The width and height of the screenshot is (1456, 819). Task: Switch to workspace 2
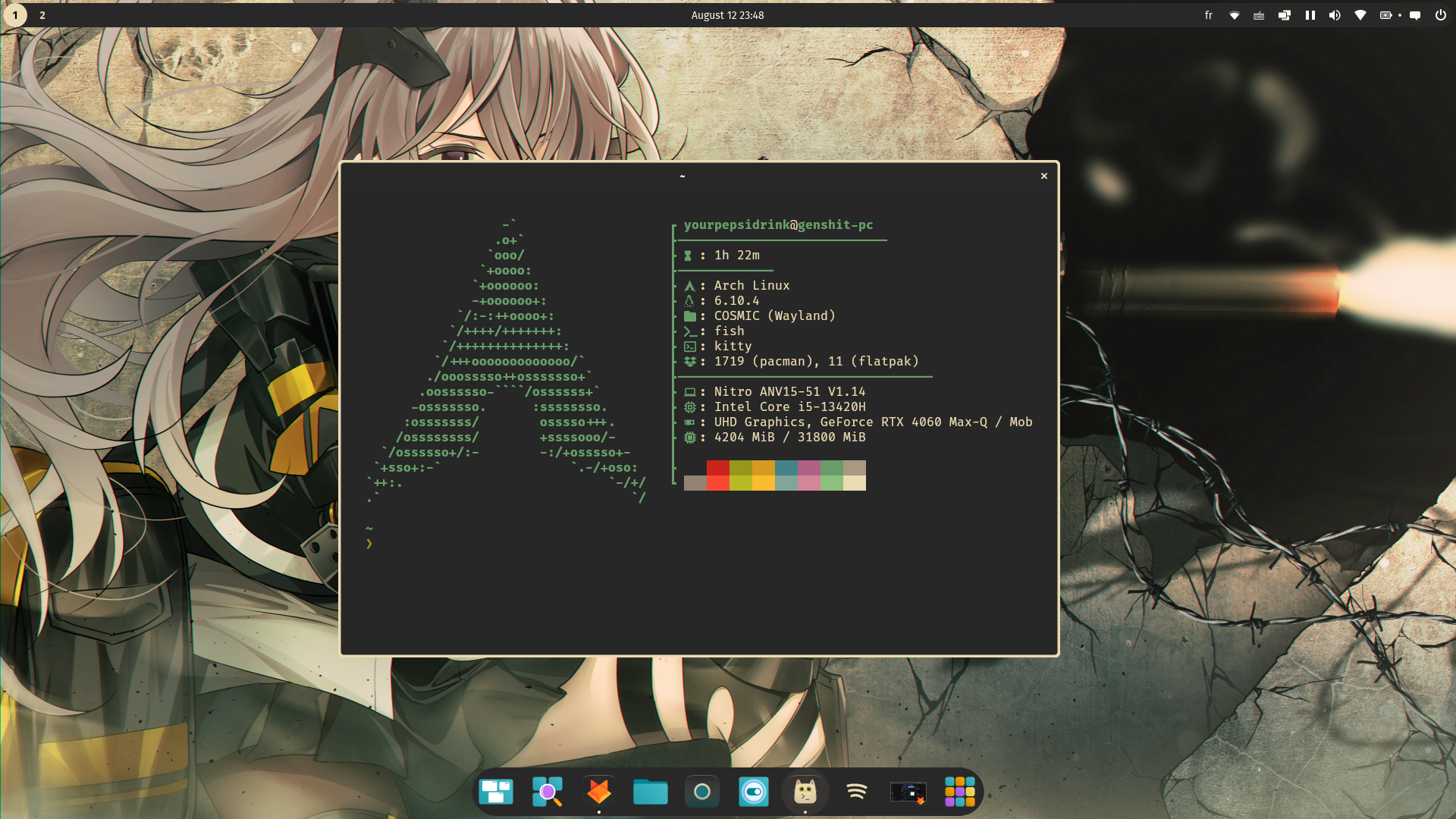click(x=42, y=15)
